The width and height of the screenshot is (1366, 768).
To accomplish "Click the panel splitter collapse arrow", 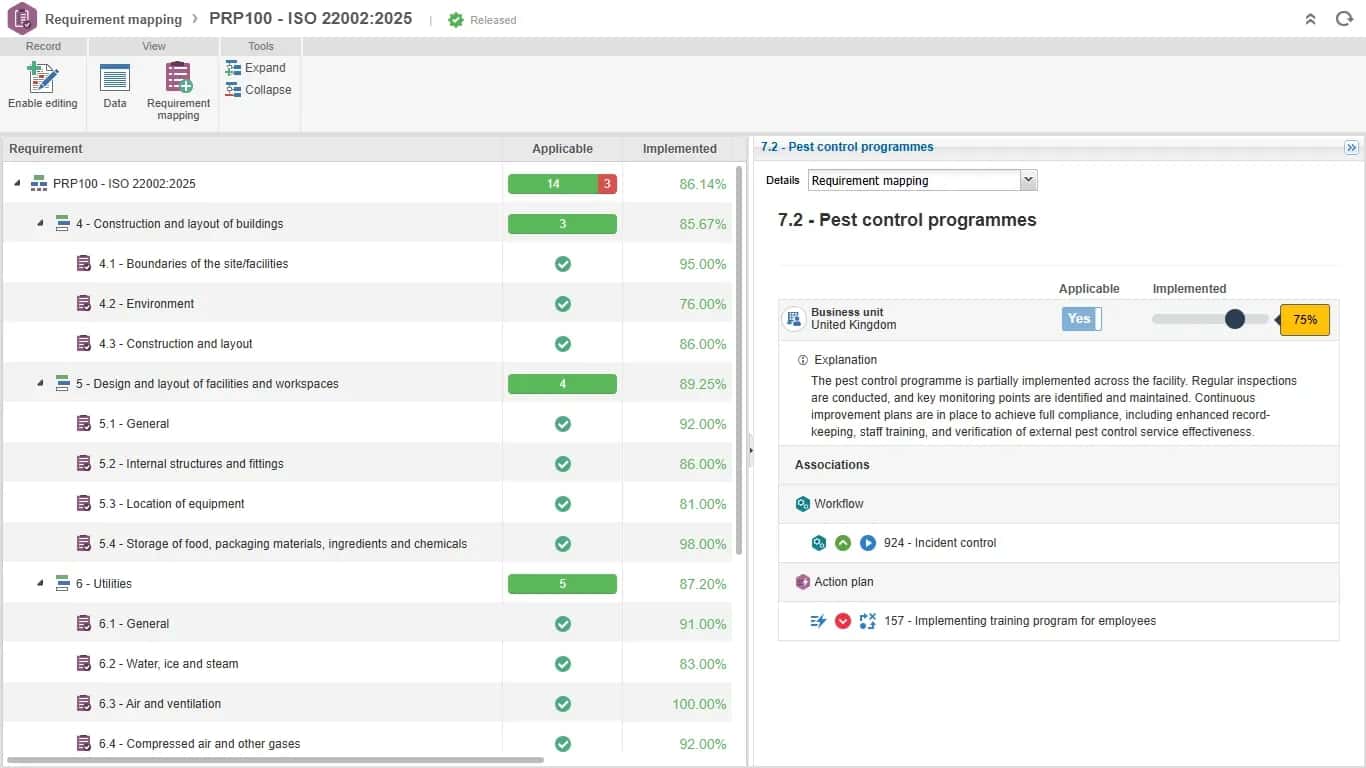I will click(x=750, y=451).
